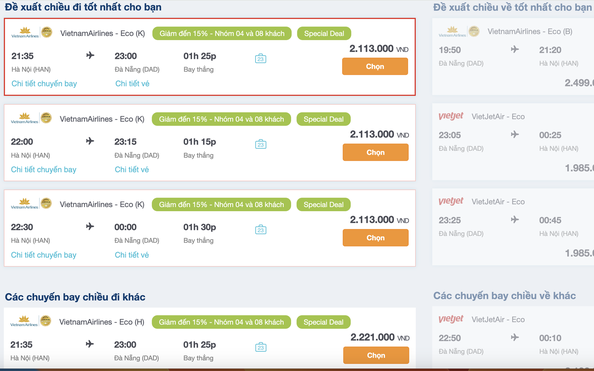Screen dimensions: 594x371
Task: Click group discount badge on 22:00 flight
Action: [x=221, y=119]
